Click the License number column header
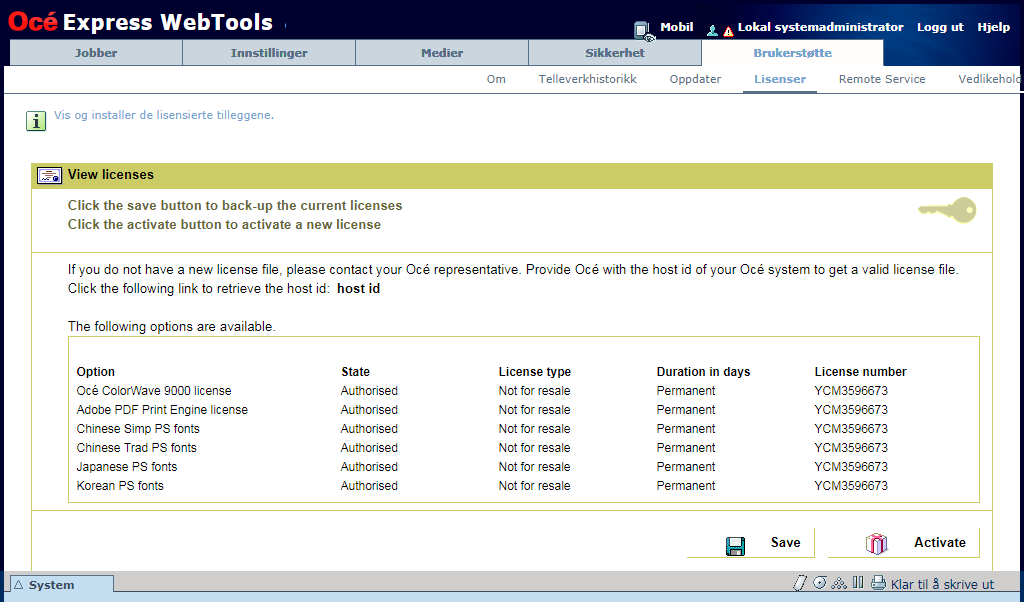 point(860,372)
